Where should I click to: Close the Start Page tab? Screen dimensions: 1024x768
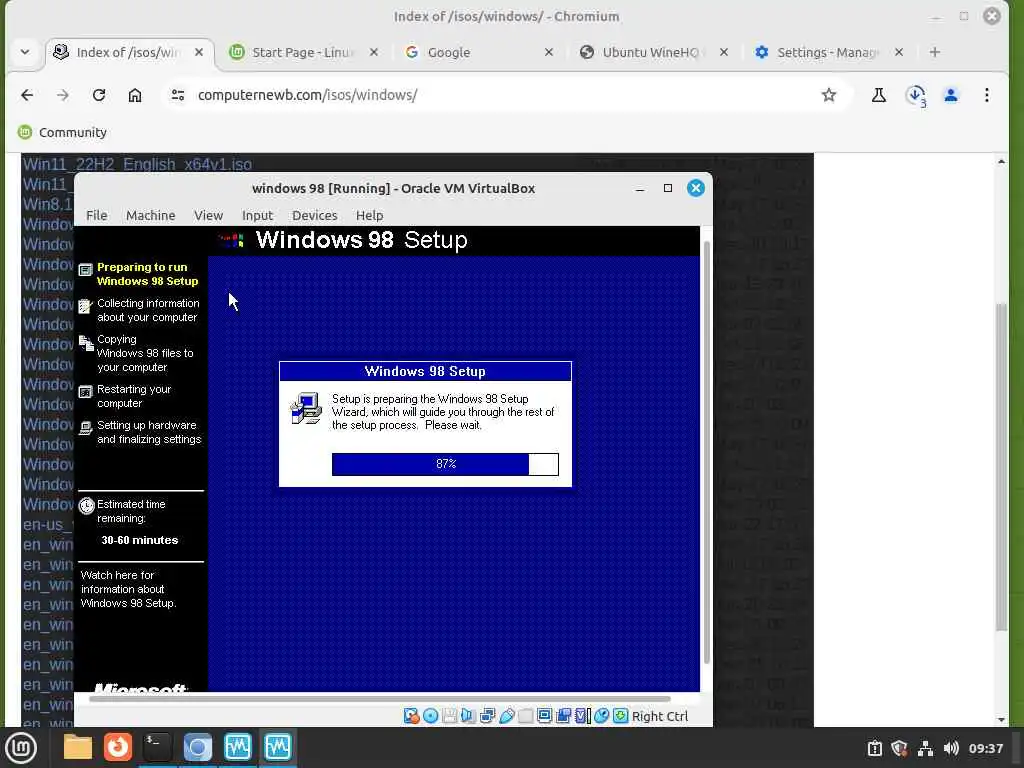(x=374, y=52)
